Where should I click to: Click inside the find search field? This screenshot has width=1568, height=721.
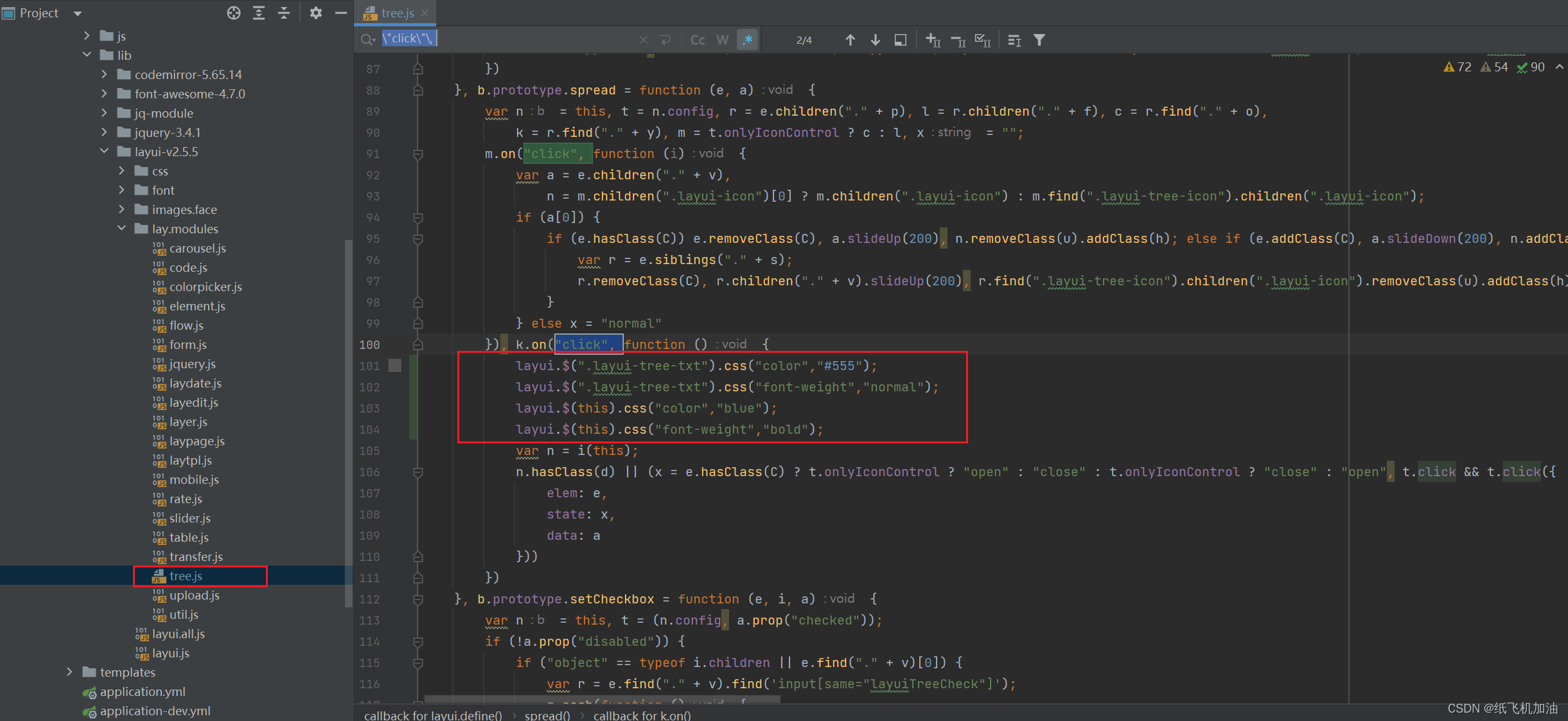(x=514, y=39)
